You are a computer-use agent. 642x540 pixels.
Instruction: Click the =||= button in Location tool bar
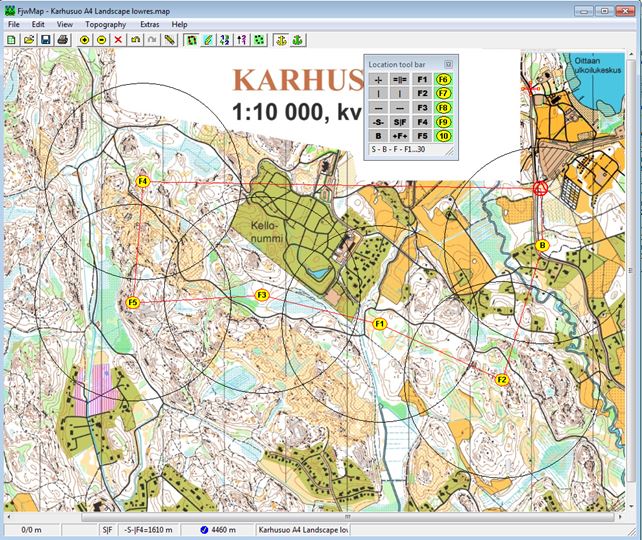pyautogui.click(x=400, y=79)
